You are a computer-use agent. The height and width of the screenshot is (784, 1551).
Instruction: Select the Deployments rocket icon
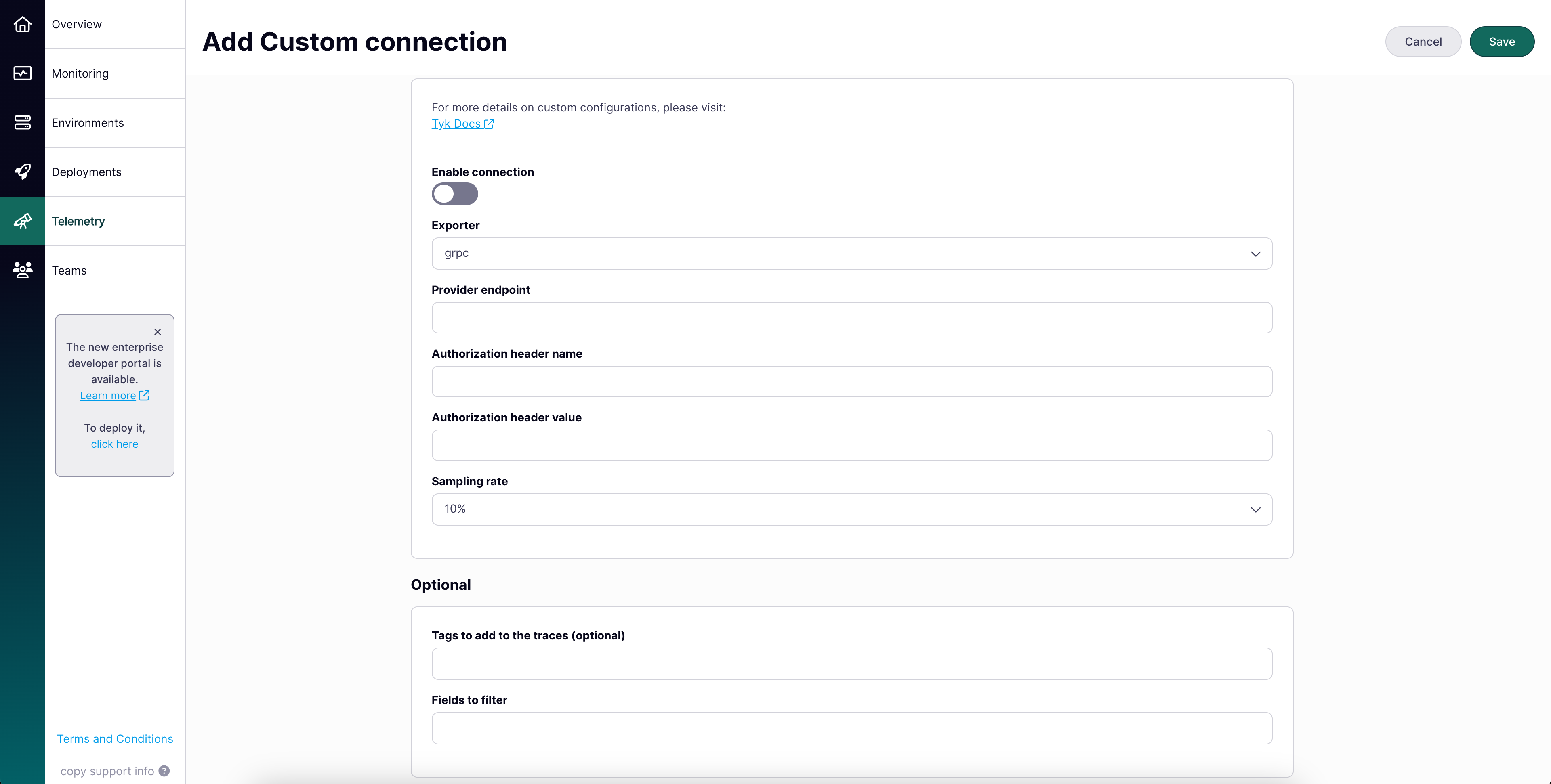[22, 172]
